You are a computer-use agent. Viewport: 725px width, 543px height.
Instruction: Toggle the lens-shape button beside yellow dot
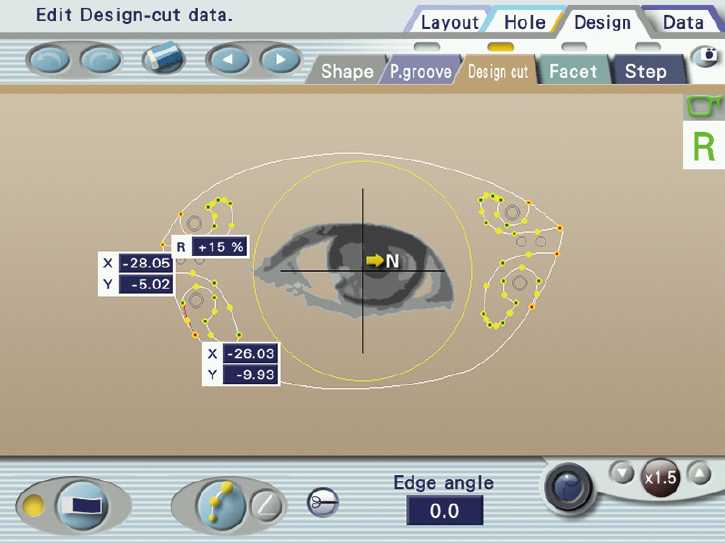(x=82, y=506)
